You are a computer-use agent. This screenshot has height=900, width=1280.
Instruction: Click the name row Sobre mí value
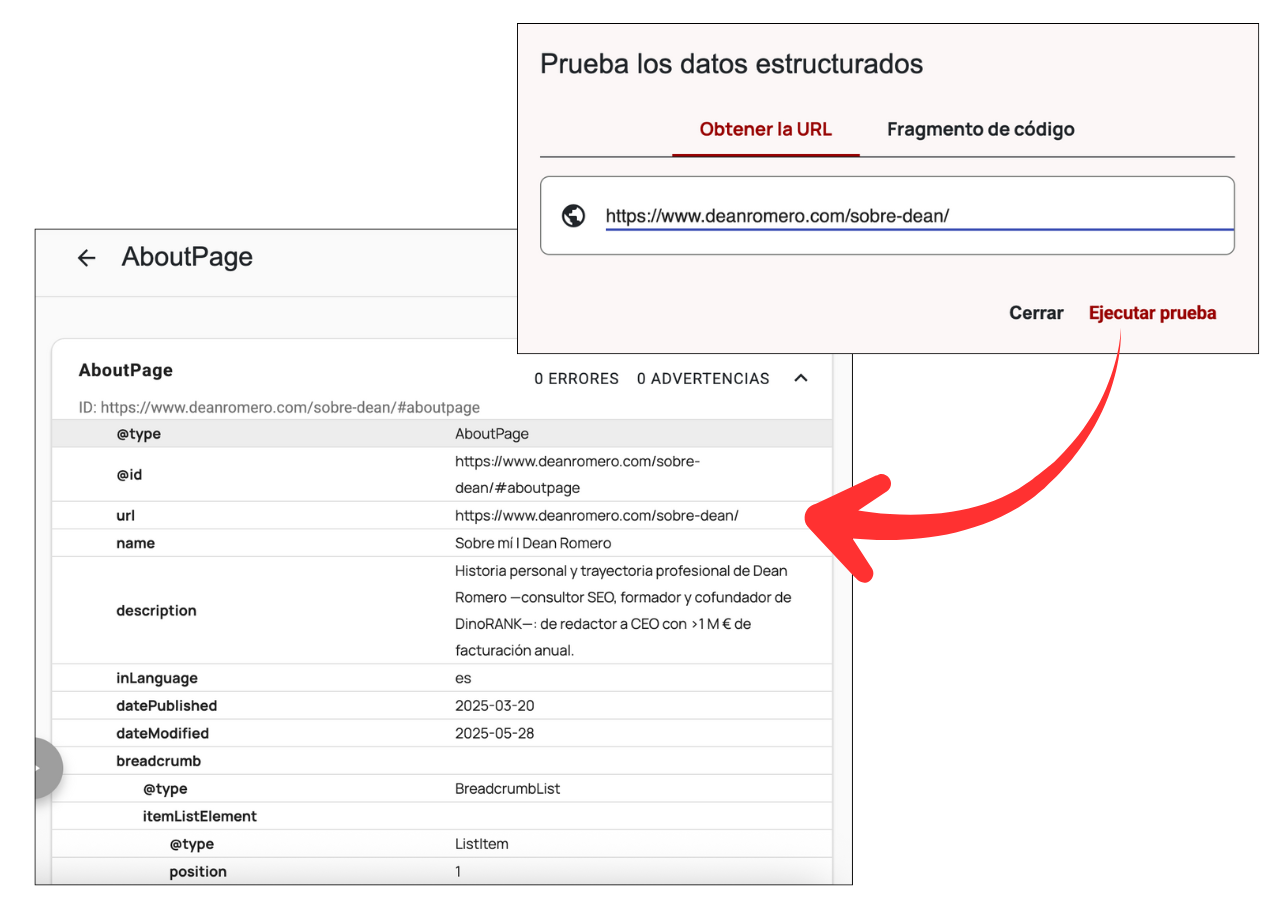(x=532, y=543)
